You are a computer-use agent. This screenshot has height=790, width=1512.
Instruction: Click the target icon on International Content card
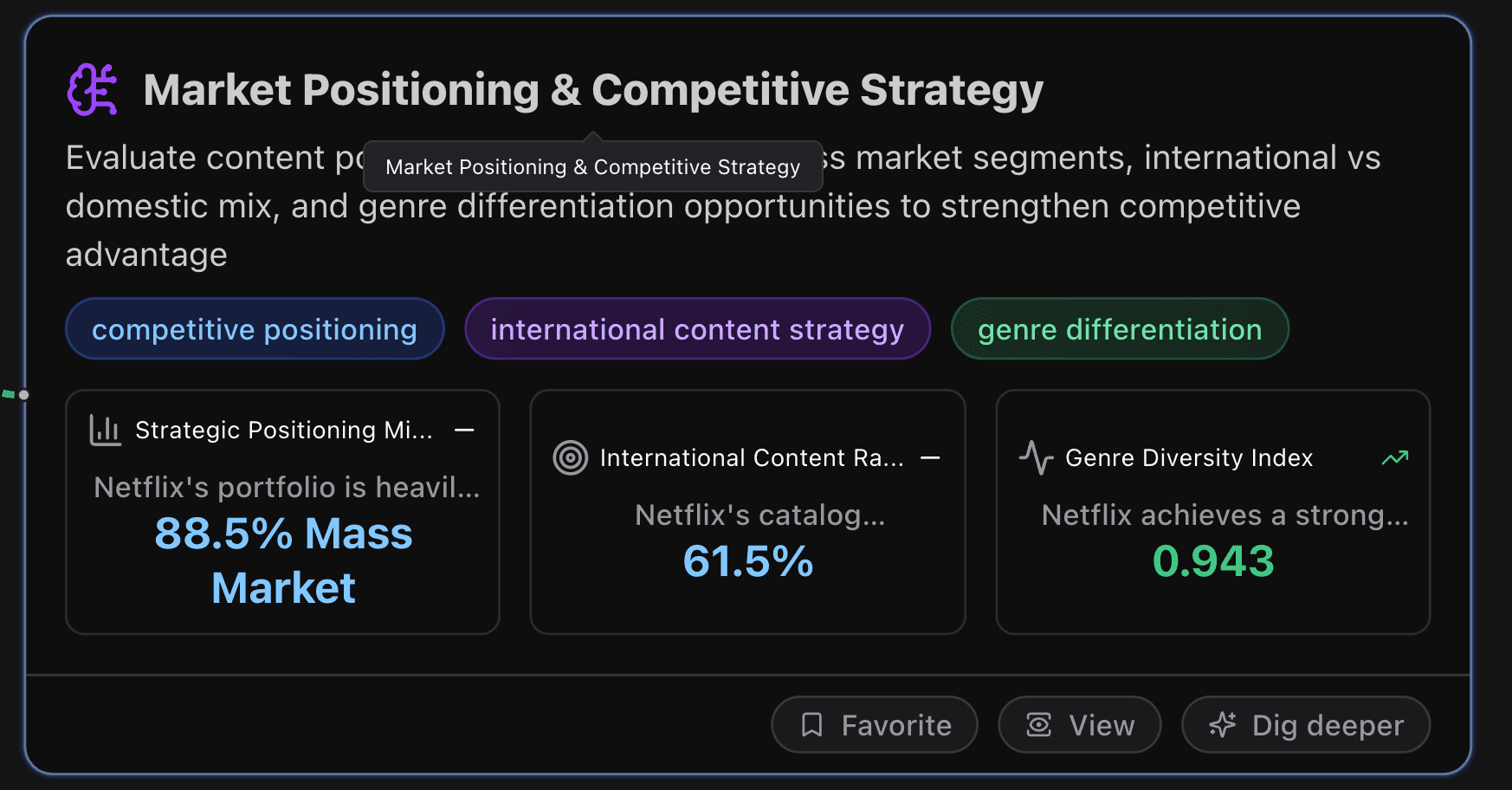(x=571, y=457)
